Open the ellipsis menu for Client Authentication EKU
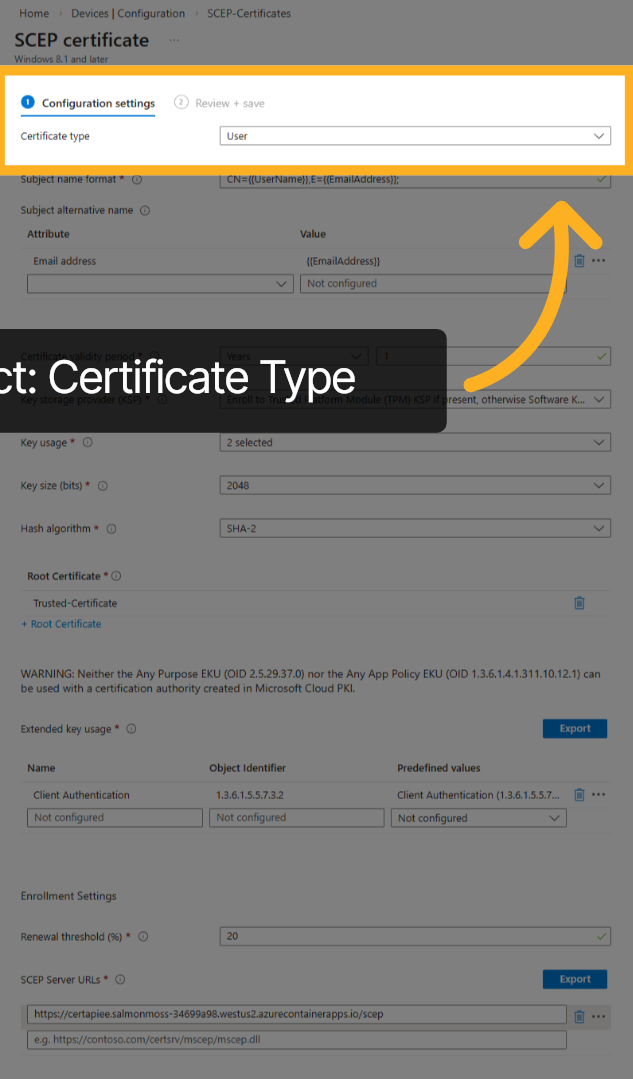This screenshot has height=1079, width=633. click(x=599, y=794)
